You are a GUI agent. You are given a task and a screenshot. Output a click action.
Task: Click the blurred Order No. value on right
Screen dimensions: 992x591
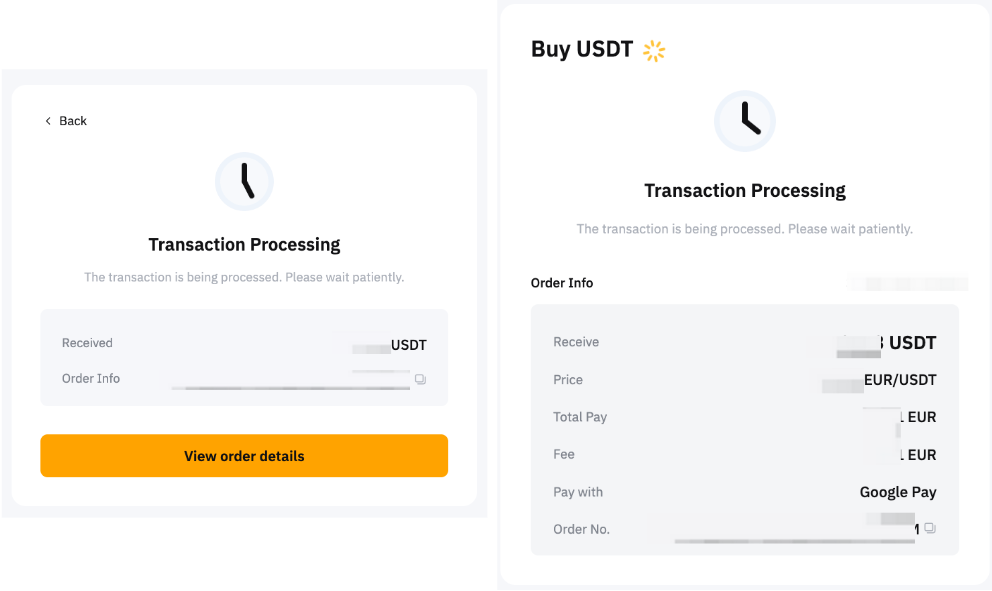point(800,534)
